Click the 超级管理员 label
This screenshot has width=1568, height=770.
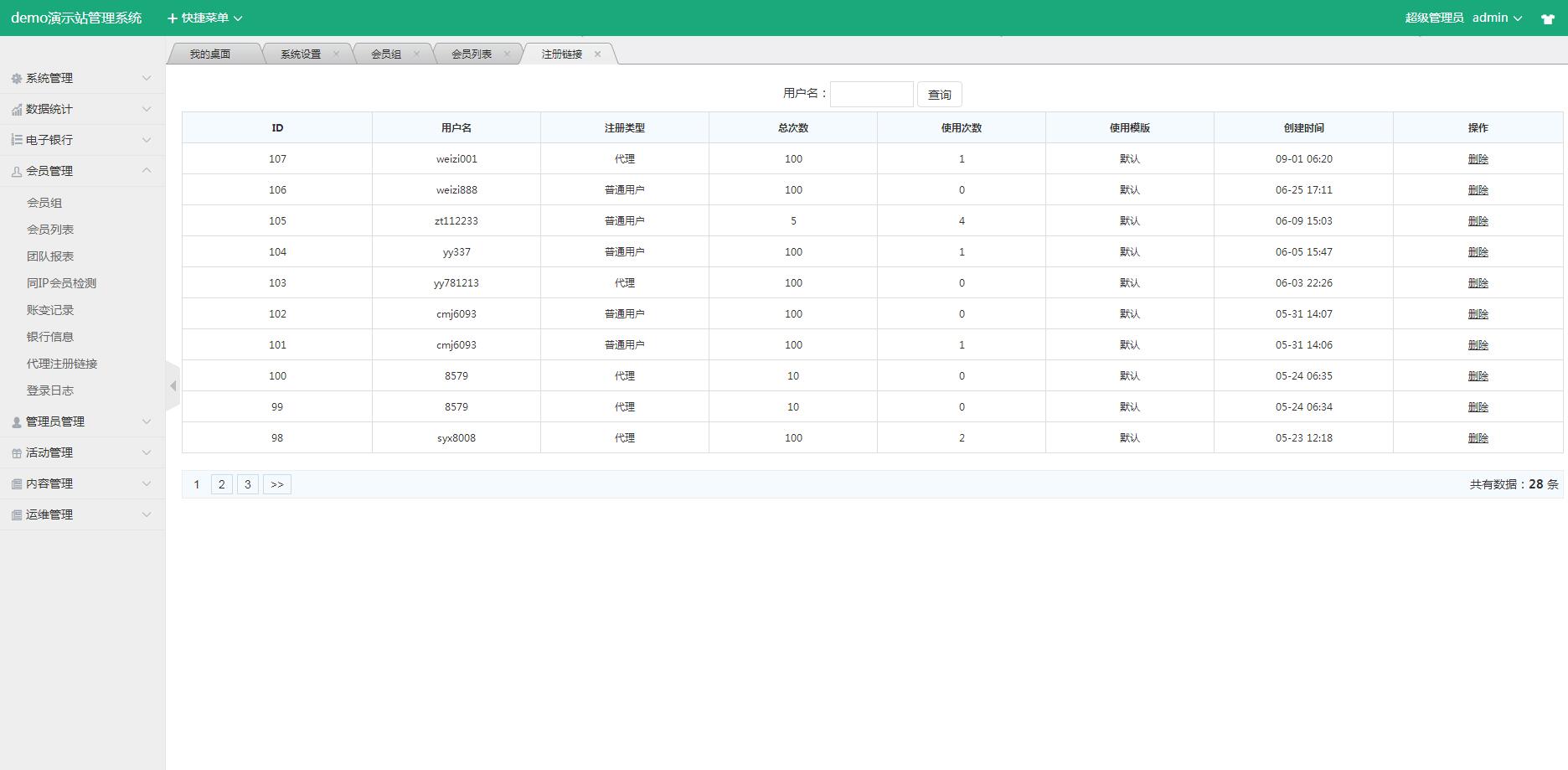[1434, 18]
